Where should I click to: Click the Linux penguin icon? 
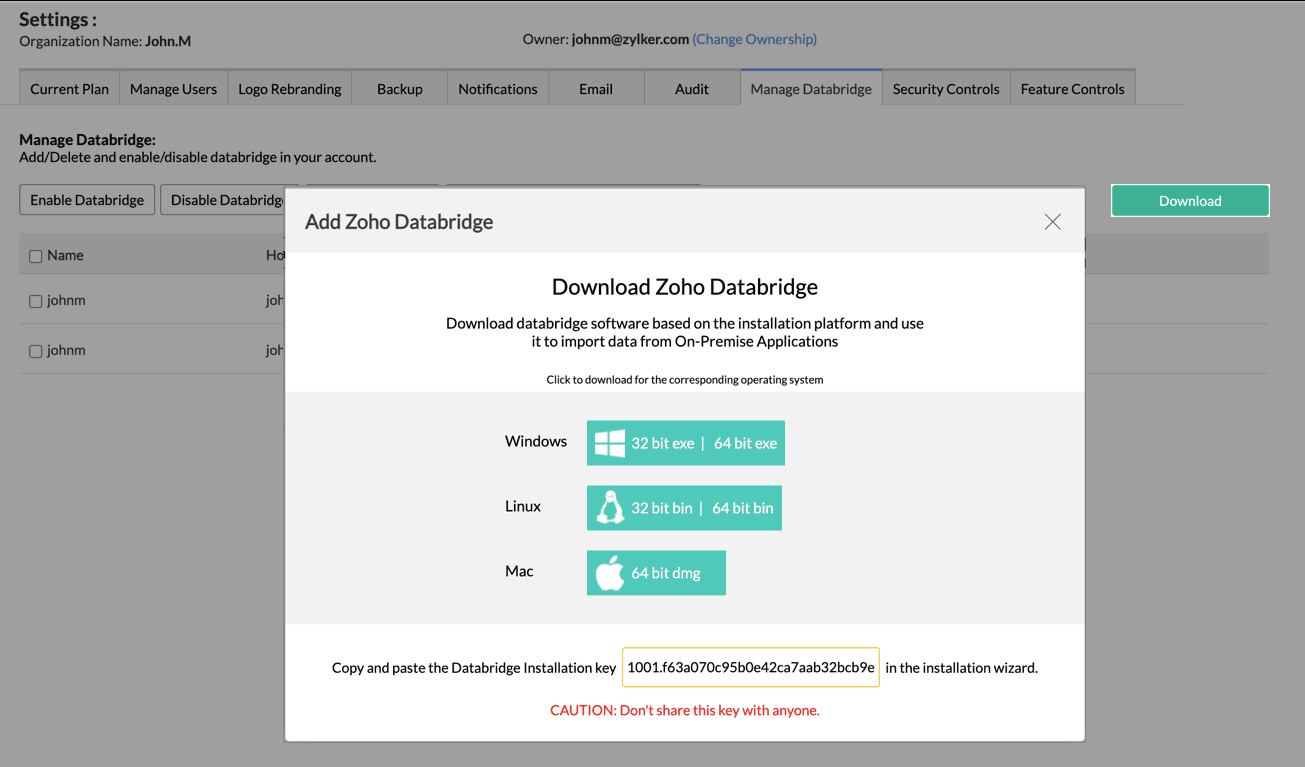[x=609, y=508]
